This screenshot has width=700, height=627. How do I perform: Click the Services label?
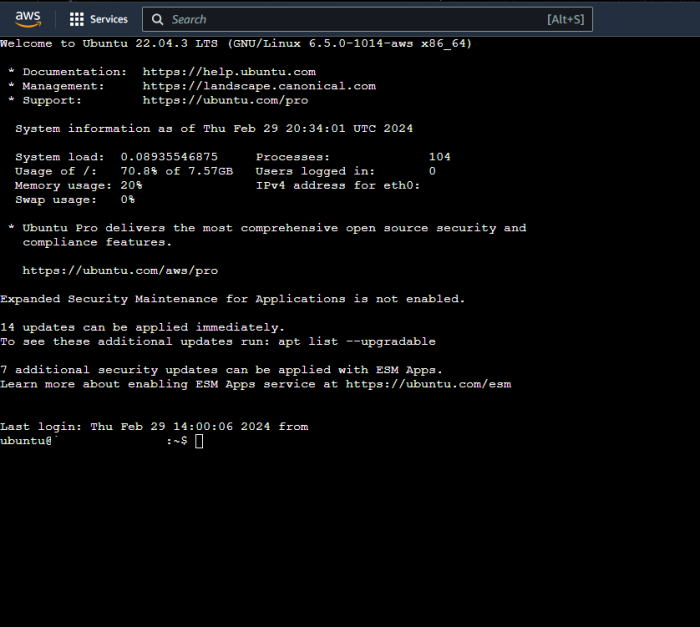click(108, 19)
